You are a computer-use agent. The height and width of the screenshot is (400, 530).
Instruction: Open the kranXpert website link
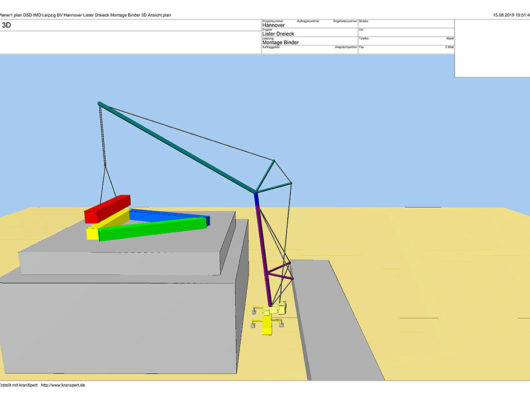coord(63,385)
